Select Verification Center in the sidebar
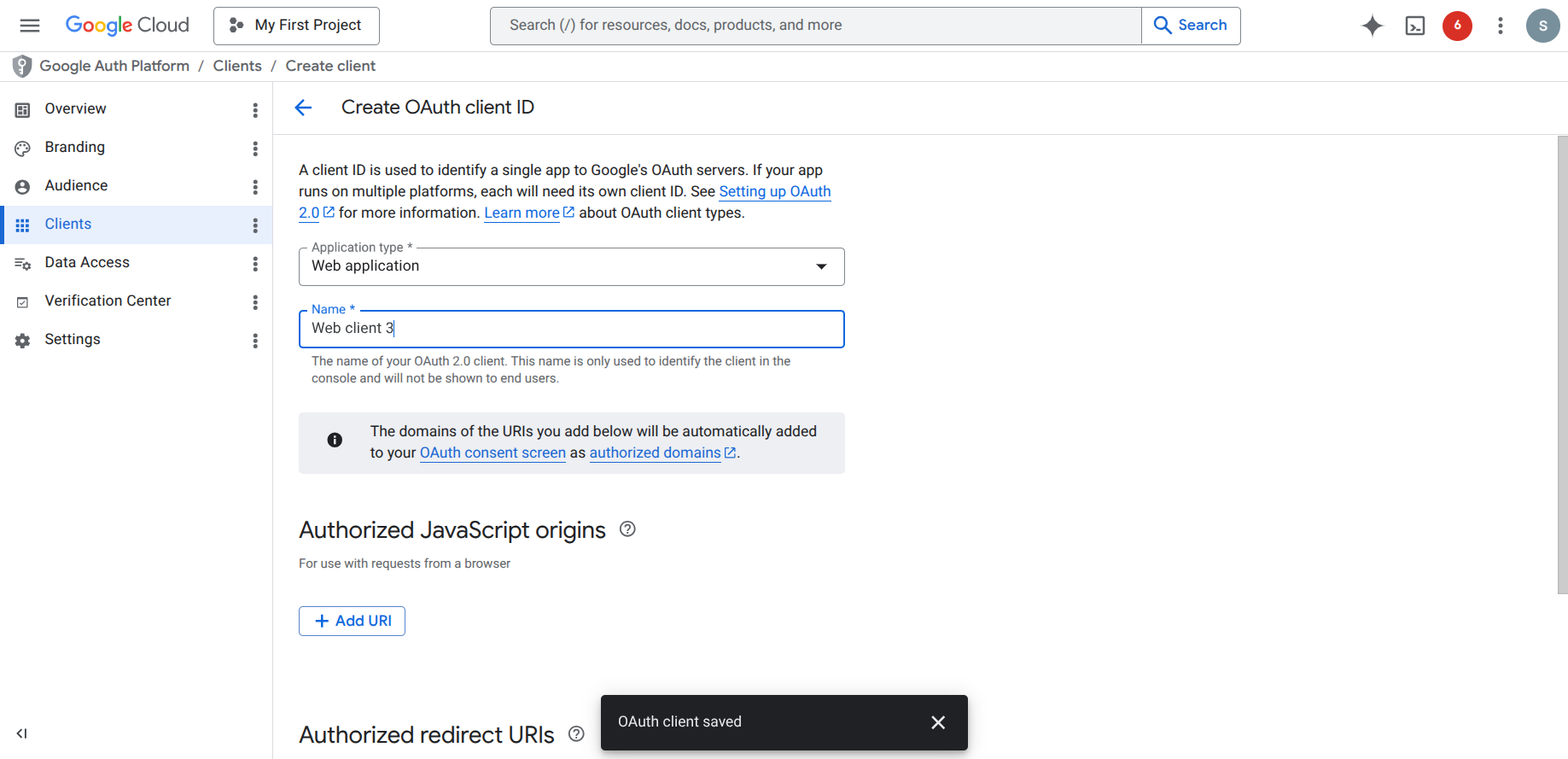Screen dimensions: 1568x759 pos(136,301)
